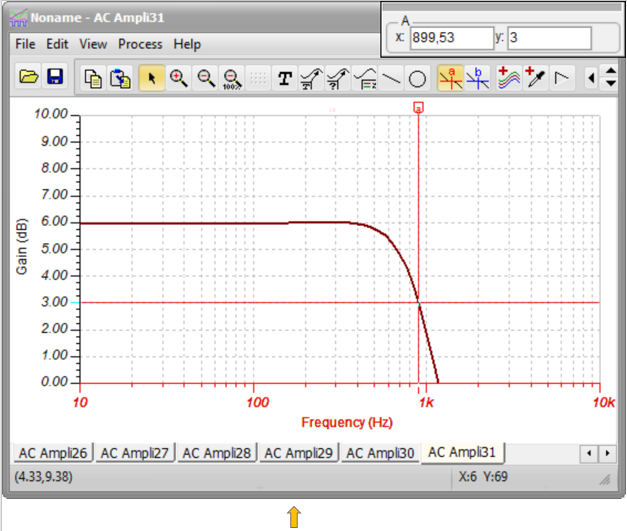Viewport: 627px width, 531px height.
Task: Click the Open file folder icon
Action: point(28,77)
